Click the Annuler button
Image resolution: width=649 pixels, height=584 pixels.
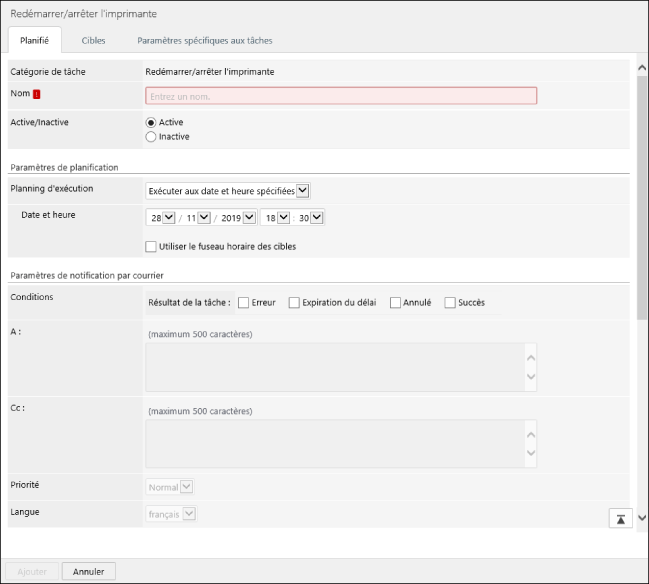point(89,572)
